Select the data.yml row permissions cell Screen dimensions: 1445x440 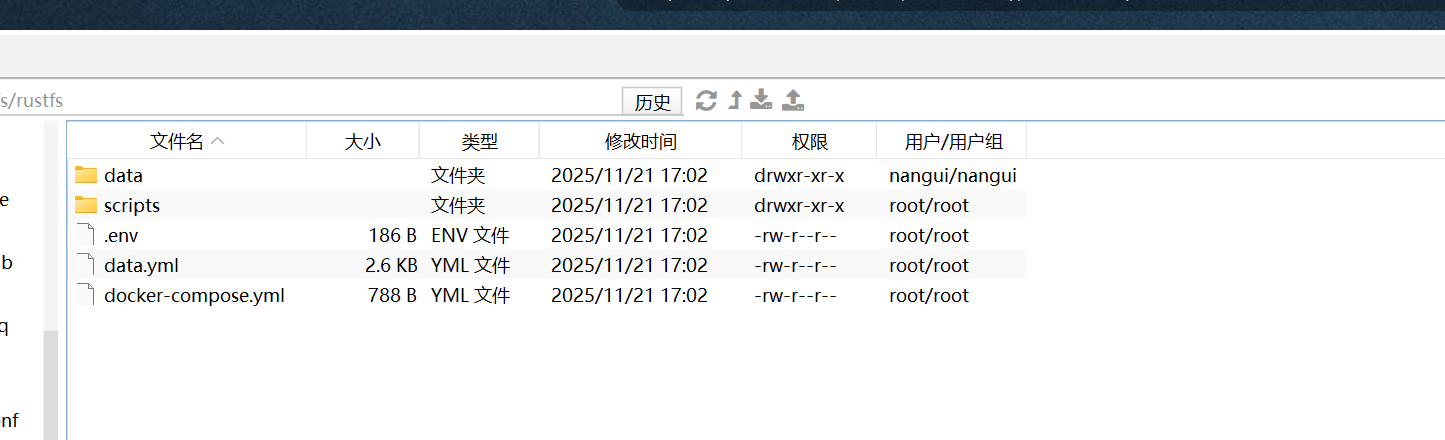point(795,266)
